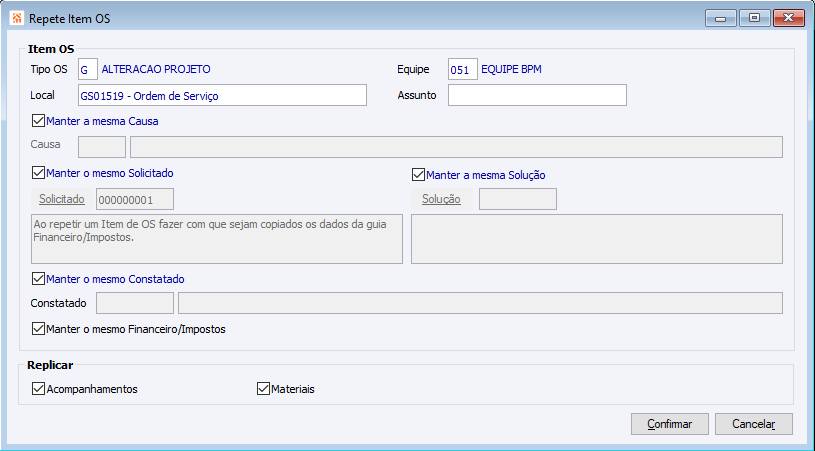Toggle Manter a mesma Solução checkbox
Viewport: 815px width, 451px height.
pyautogui.click(x=418, y=175)
